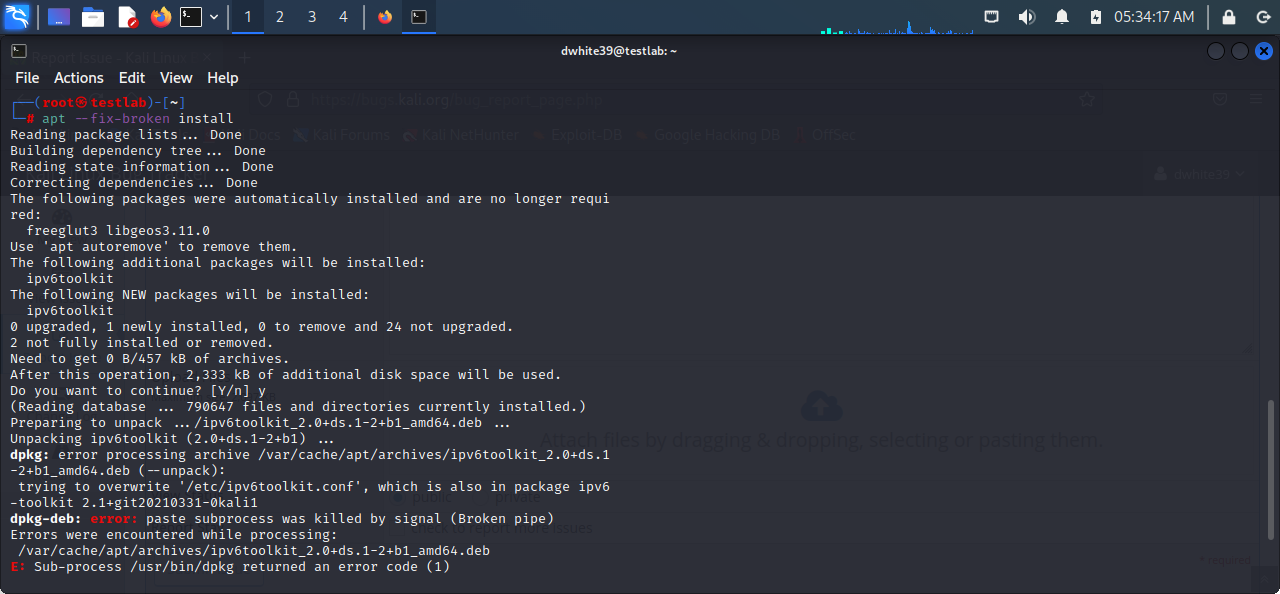The image size is (1280, 594).
Task: Open the Actions menu in terminal
Action: click(x=78, y=78)
